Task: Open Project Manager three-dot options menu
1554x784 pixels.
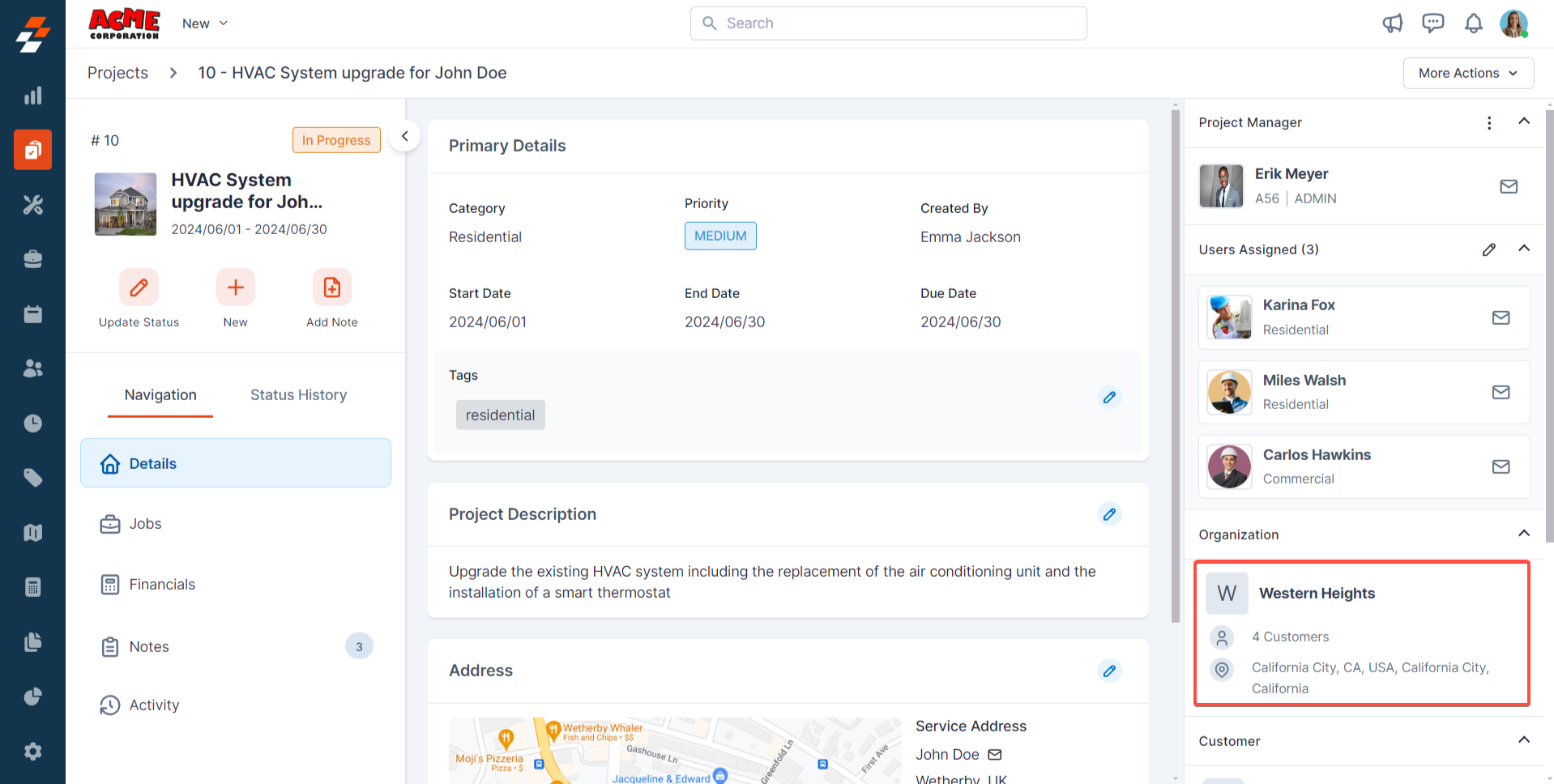Action: pos(1488,122)
